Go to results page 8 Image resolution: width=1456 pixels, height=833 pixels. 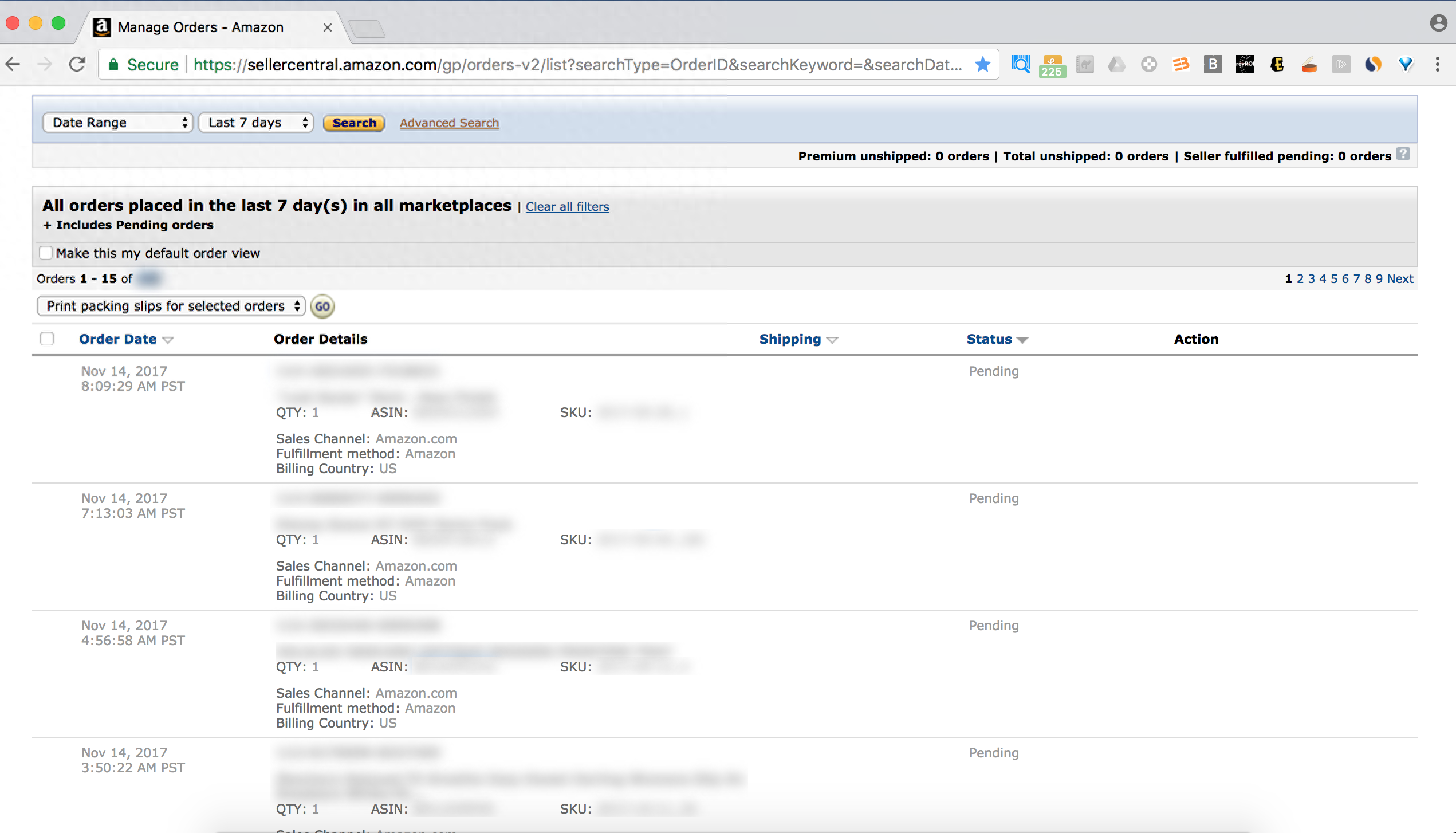pyautogui.click(x=1368, y=278)
